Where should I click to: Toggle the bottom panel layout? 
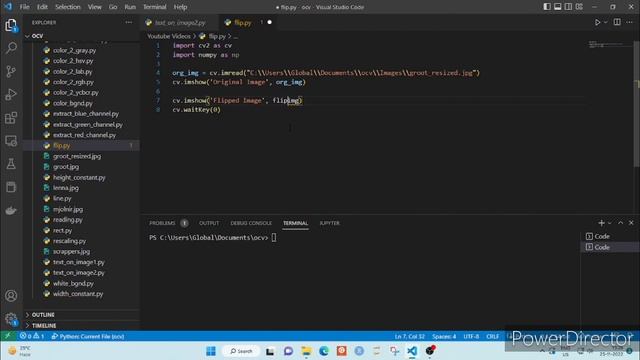[558, 7]
